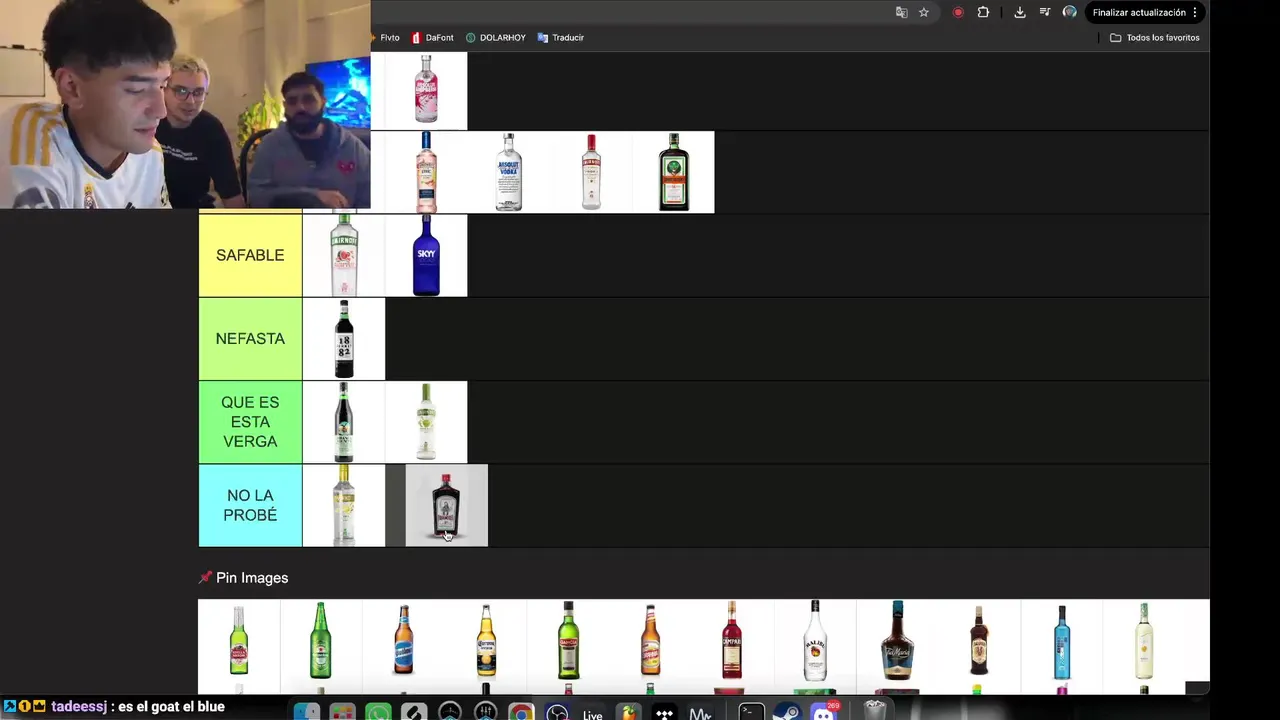Open Steam from the dock
The image size is (1280, 720).
tap(787, 712)
